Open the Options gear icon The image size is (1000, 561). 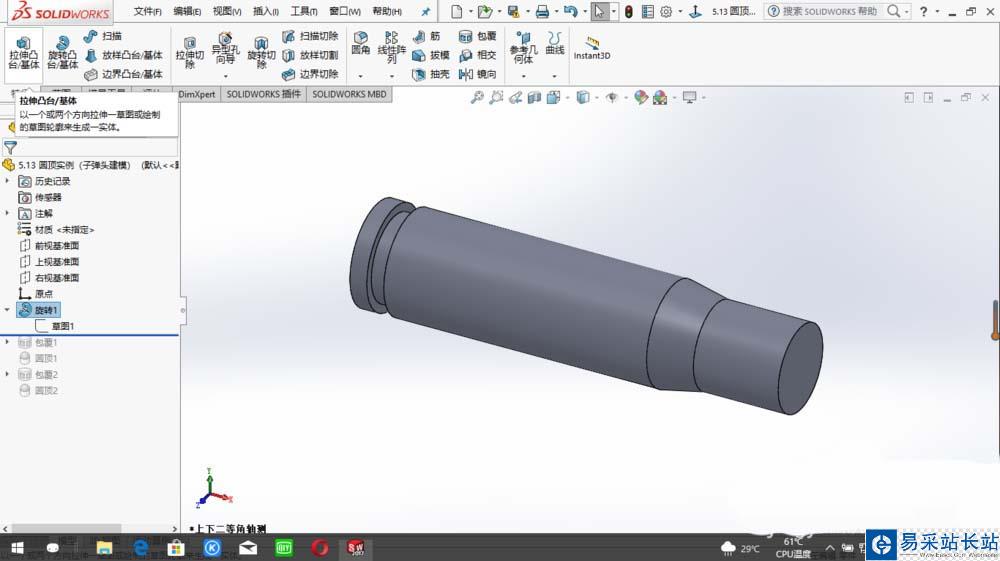pyautogui.click(x=666, y=11)
